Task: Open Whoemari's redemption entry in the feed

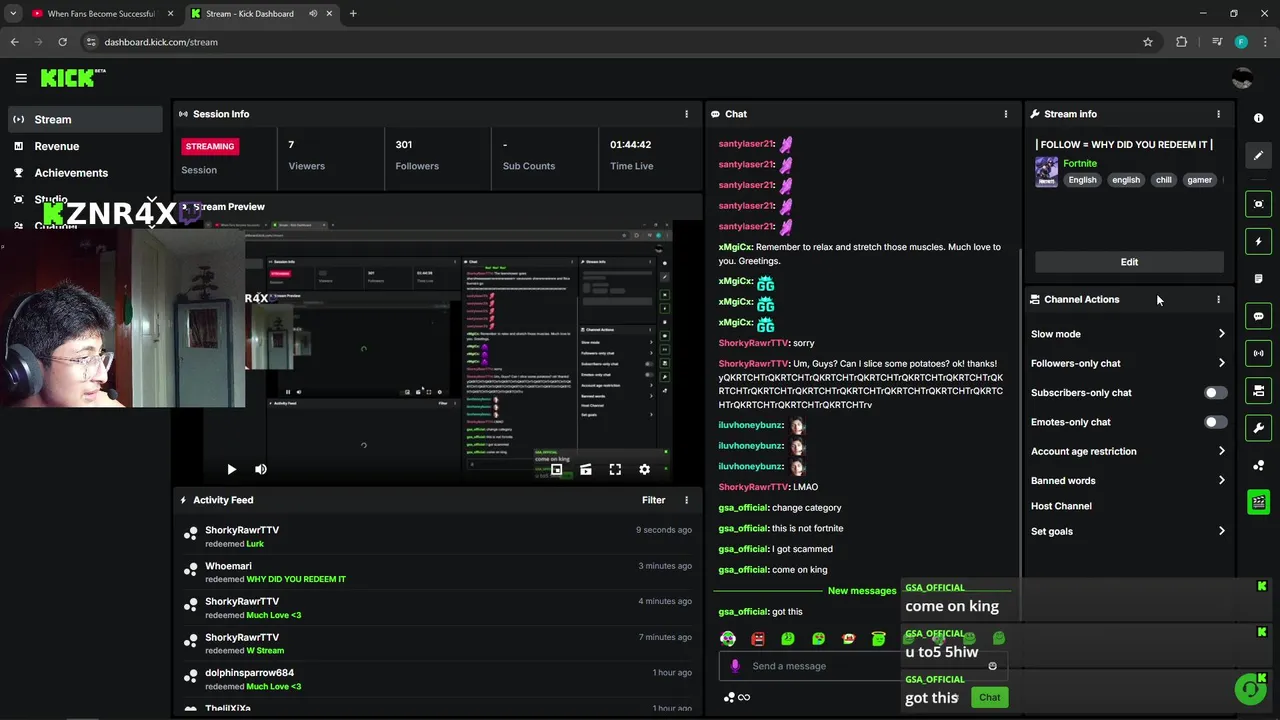Action: click(x=438, y=572)
